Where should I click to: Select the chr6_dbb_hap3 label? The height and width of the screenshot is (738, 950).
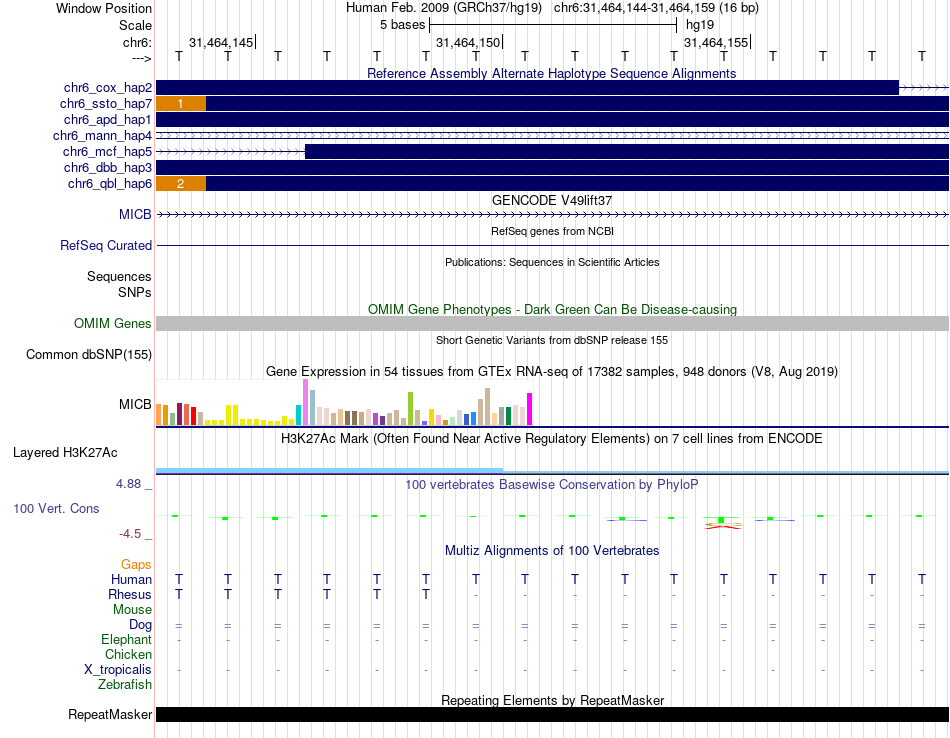click(x=108, y=167)
